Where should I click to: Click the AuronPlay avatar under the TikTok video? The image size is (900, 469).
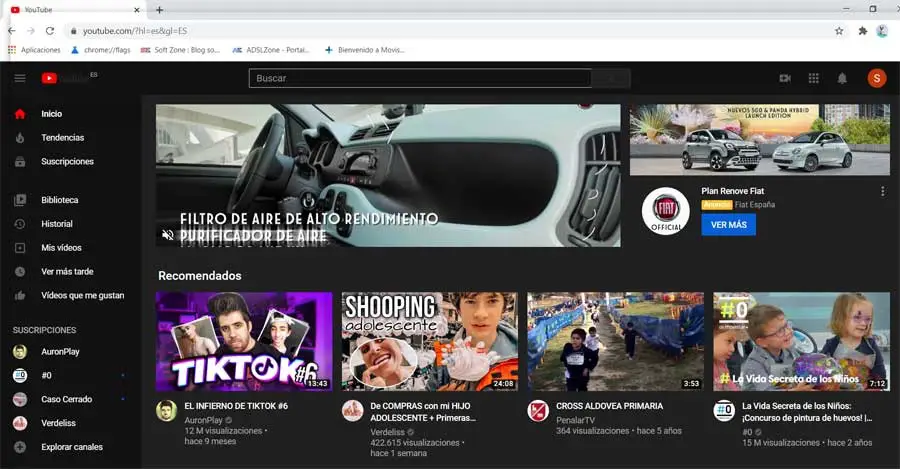pyautogui.click(x=166, y=410)
